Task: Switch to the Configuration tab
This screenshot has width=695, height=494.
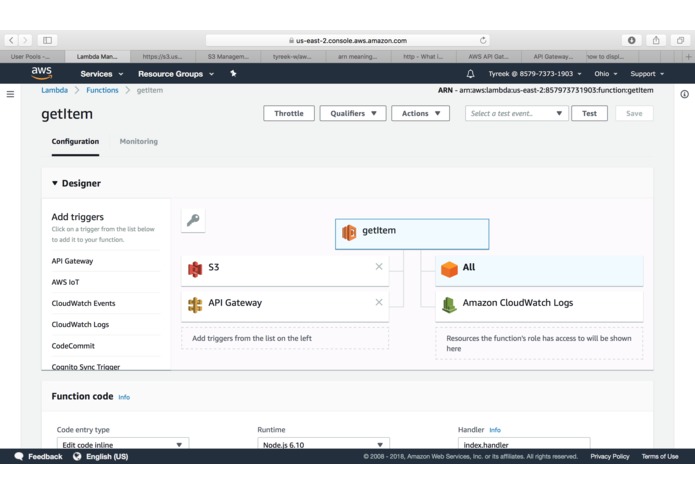Action: 75,142
